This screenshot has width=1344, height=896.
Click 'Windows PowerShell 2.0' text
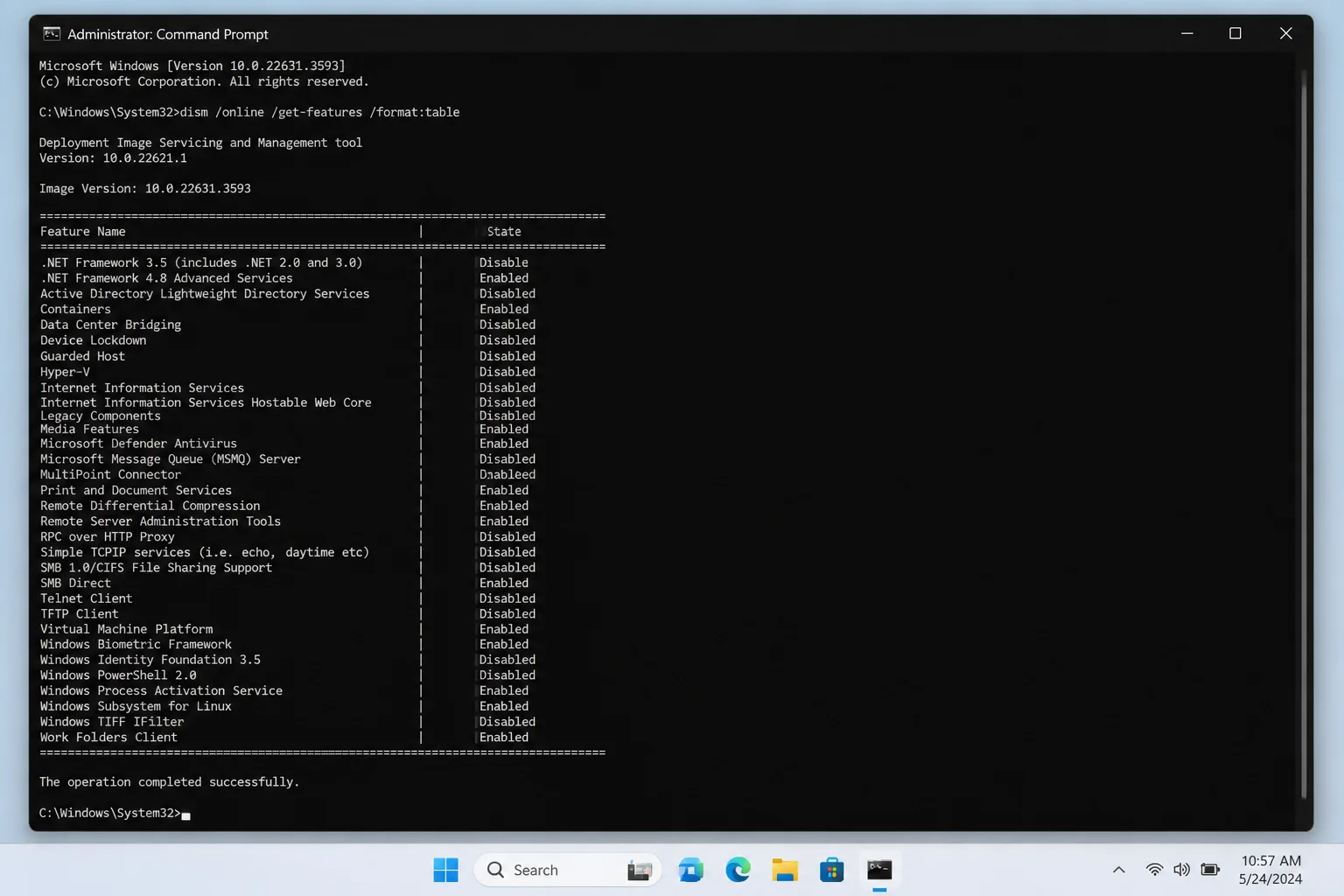tap(118, 675)
